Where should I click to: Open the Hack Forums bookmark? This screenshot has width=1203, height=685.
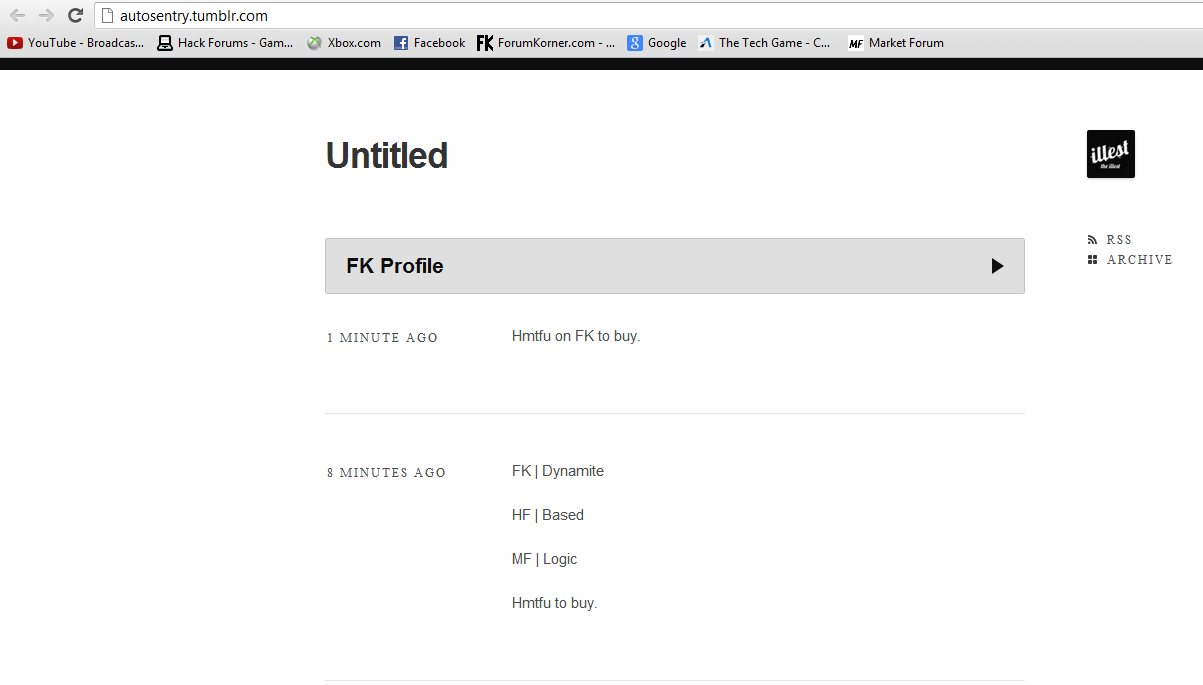[225, 43]
